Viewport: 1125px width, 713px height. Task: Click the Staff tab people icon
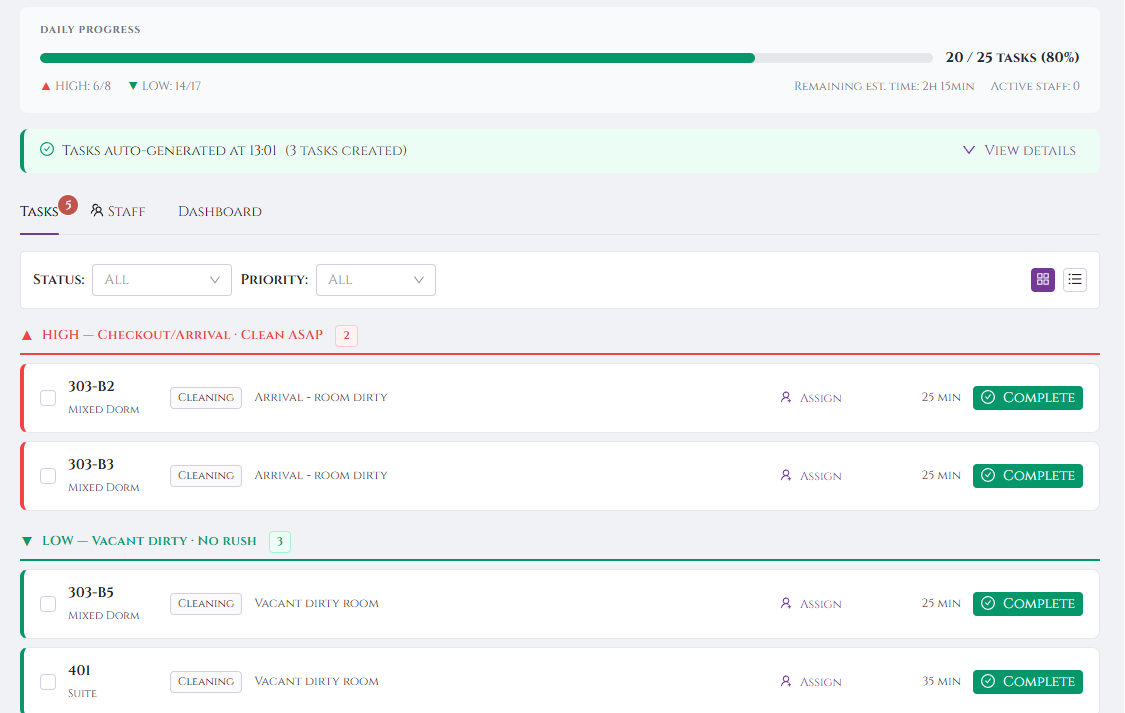97,211
